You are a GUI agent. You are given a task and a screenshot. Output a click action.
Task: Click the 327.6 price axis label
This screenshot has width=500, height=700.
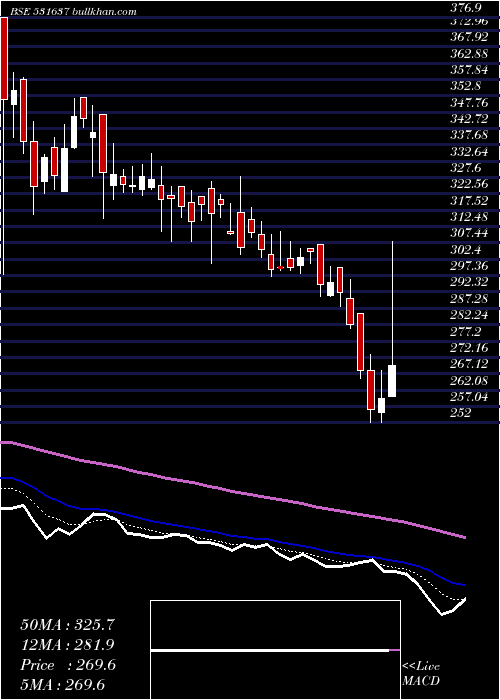467,168
